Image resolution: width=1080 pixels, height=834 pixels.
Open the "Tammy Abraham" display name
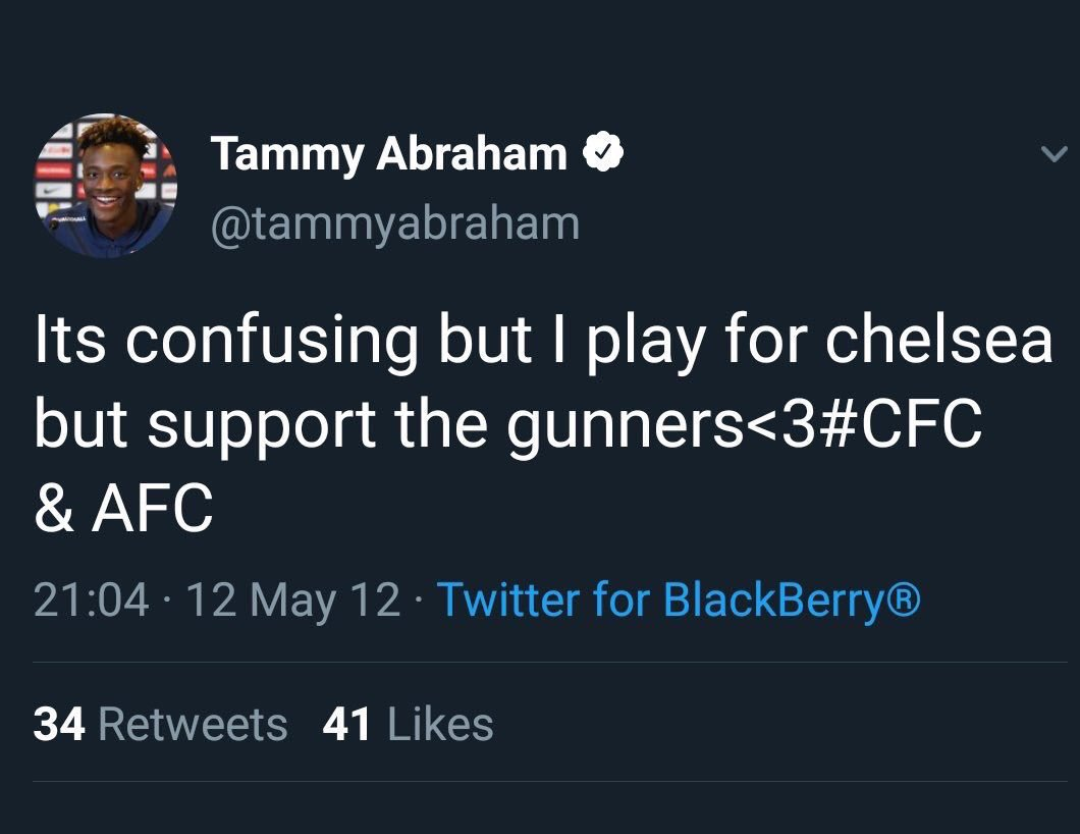(389, 154)
